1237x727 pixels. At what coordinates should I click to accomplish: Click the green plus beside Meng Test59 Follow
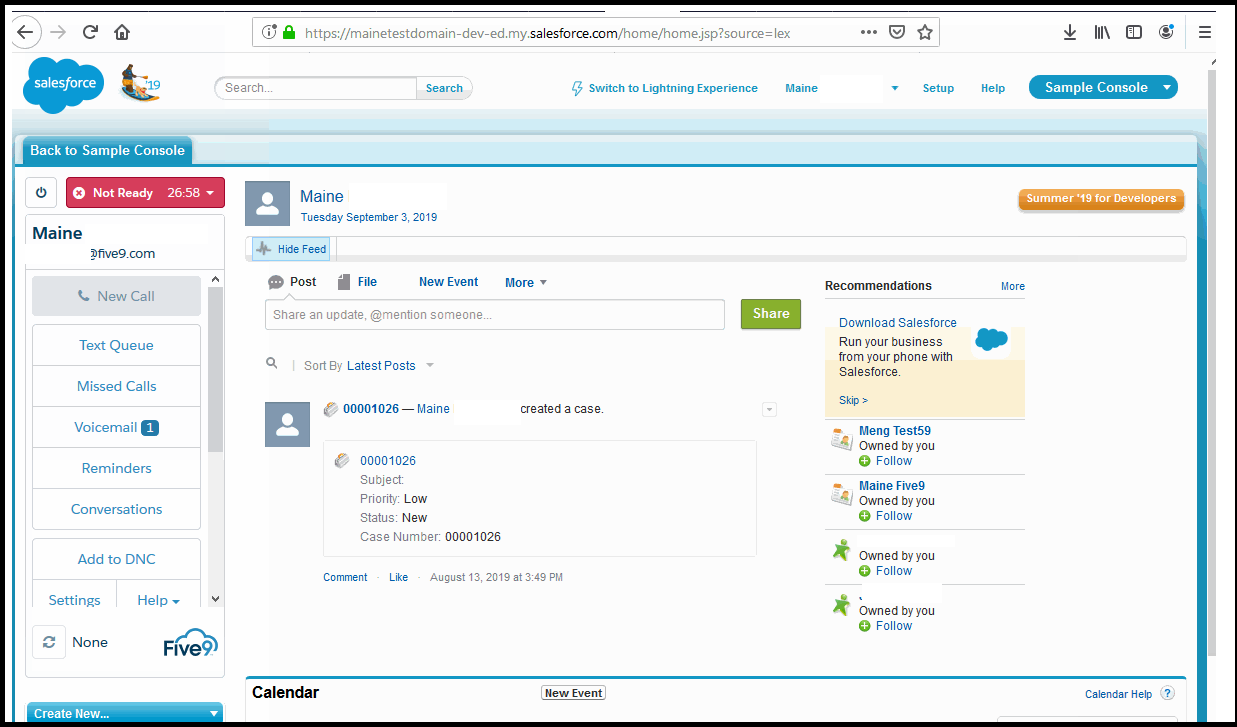[865, 461]
